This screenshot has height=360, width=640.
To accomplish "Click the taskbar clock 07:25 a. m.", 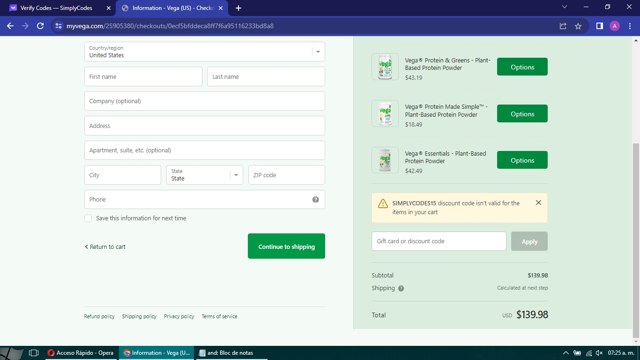I will click(620, 353).
